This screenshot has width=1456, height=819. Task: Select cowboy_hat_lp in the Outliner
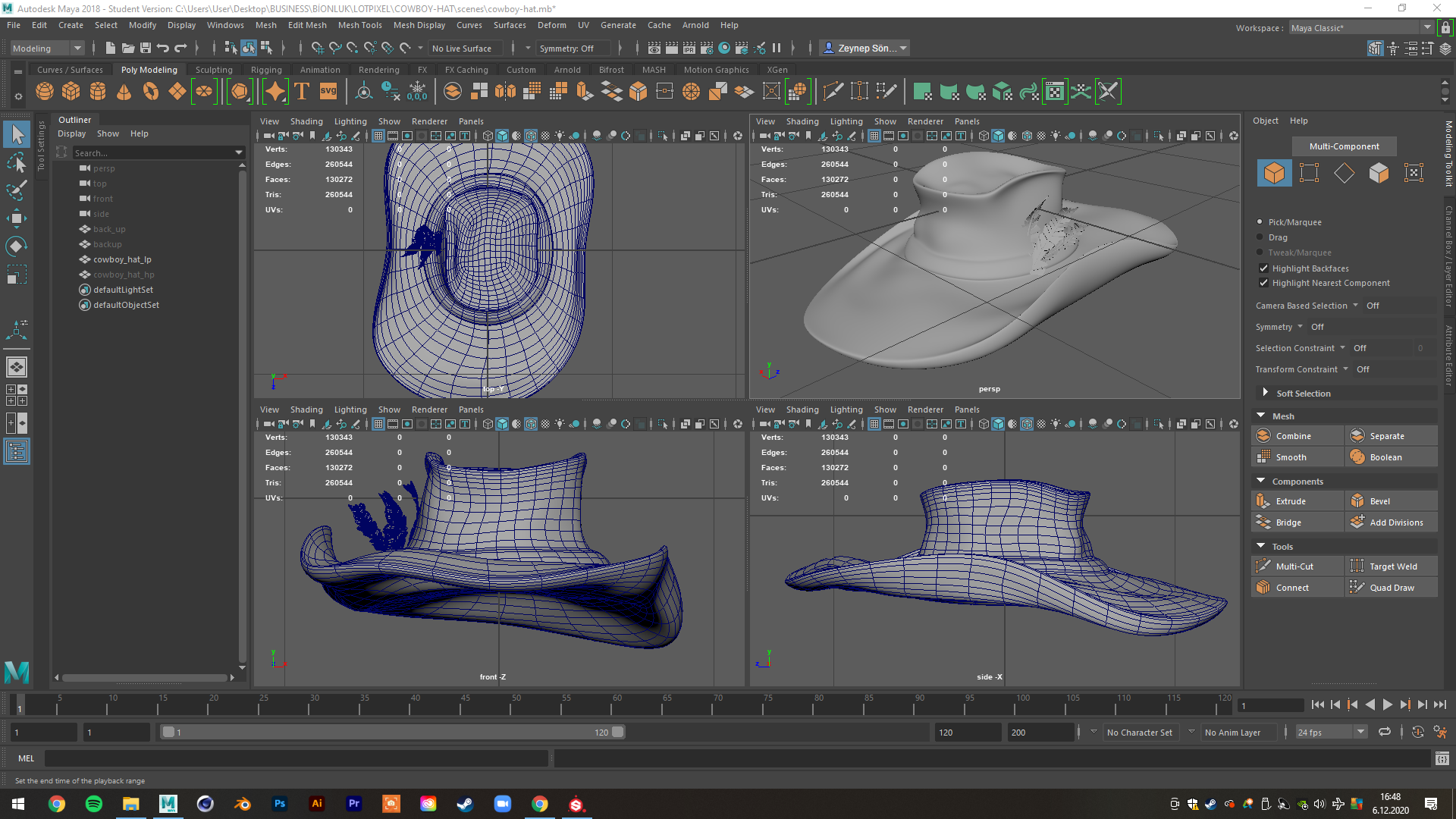122,259
